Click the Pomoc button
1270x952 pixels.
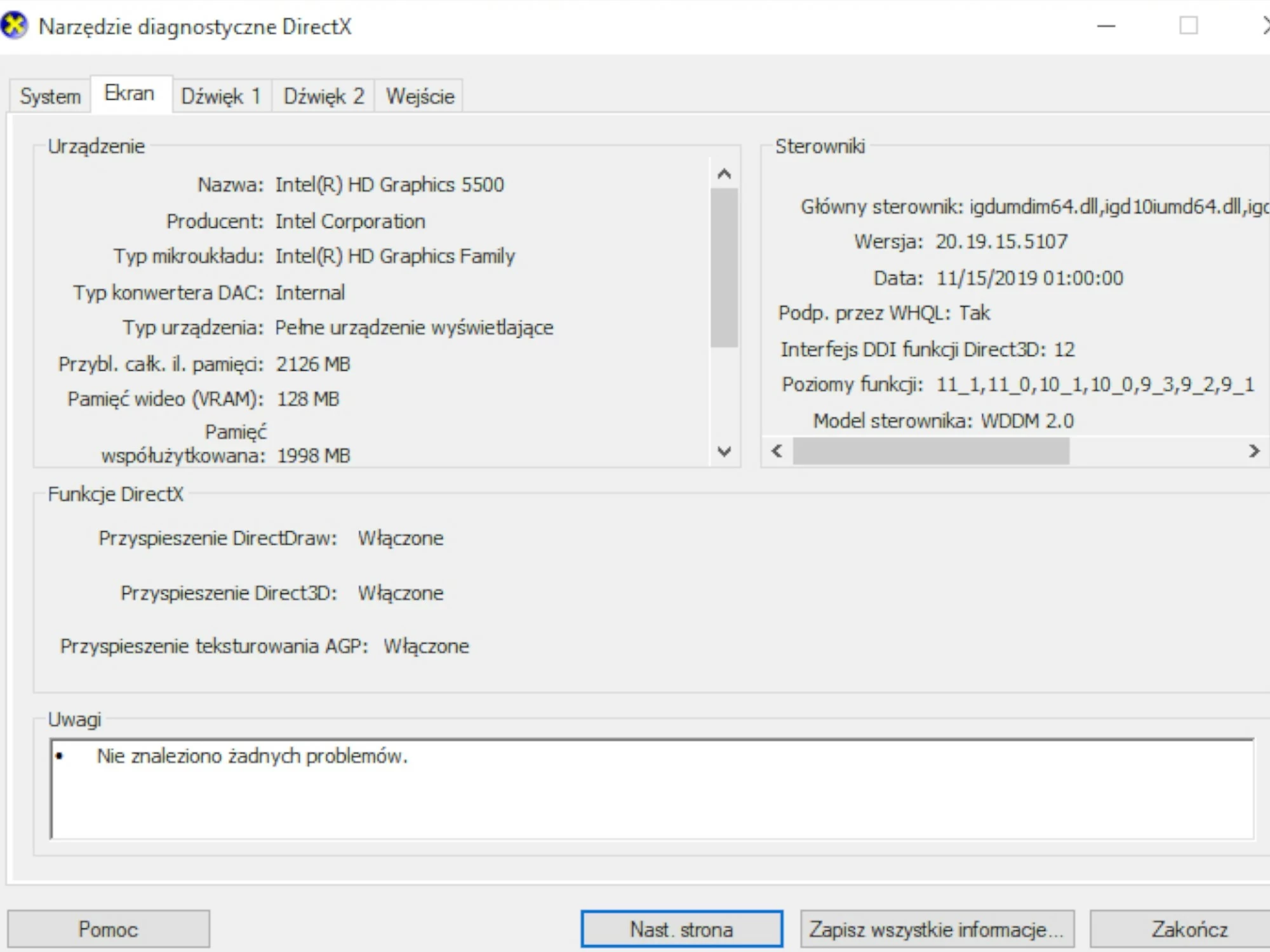[108, 929]
